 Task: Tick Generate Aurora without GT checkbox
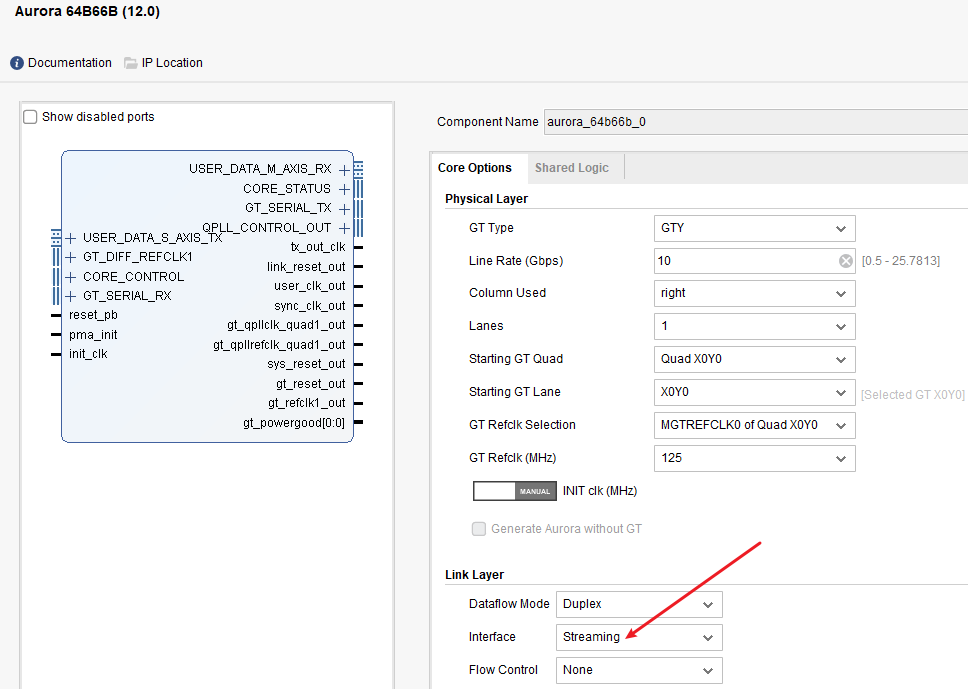478,528
